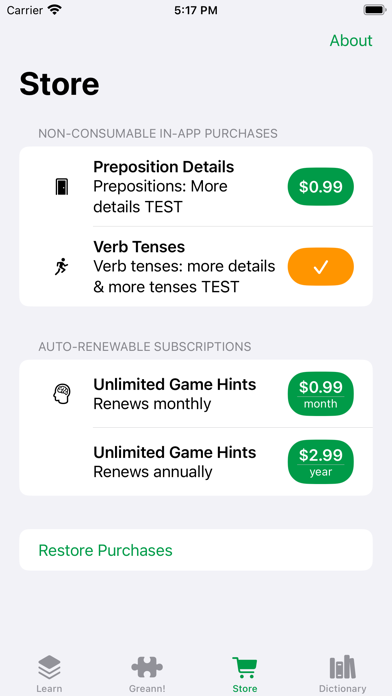Tap the door icon beside Preposition Details

pos(62,186)
